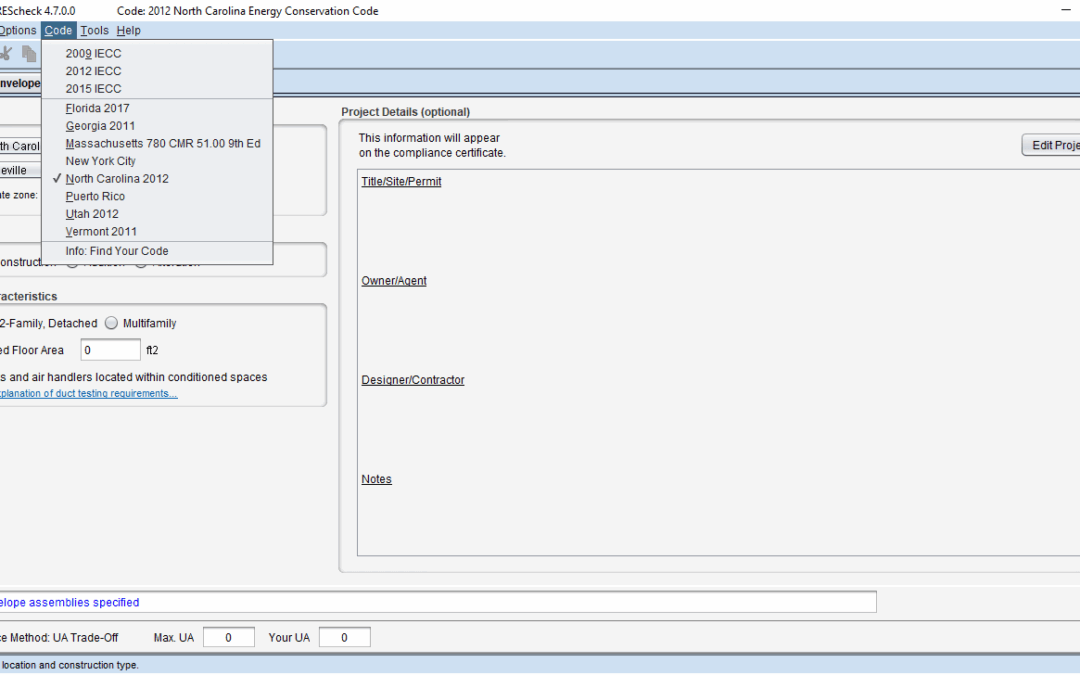The image size is (1080, 675).
Task: Open the Help menu
Action: point(128,30)
